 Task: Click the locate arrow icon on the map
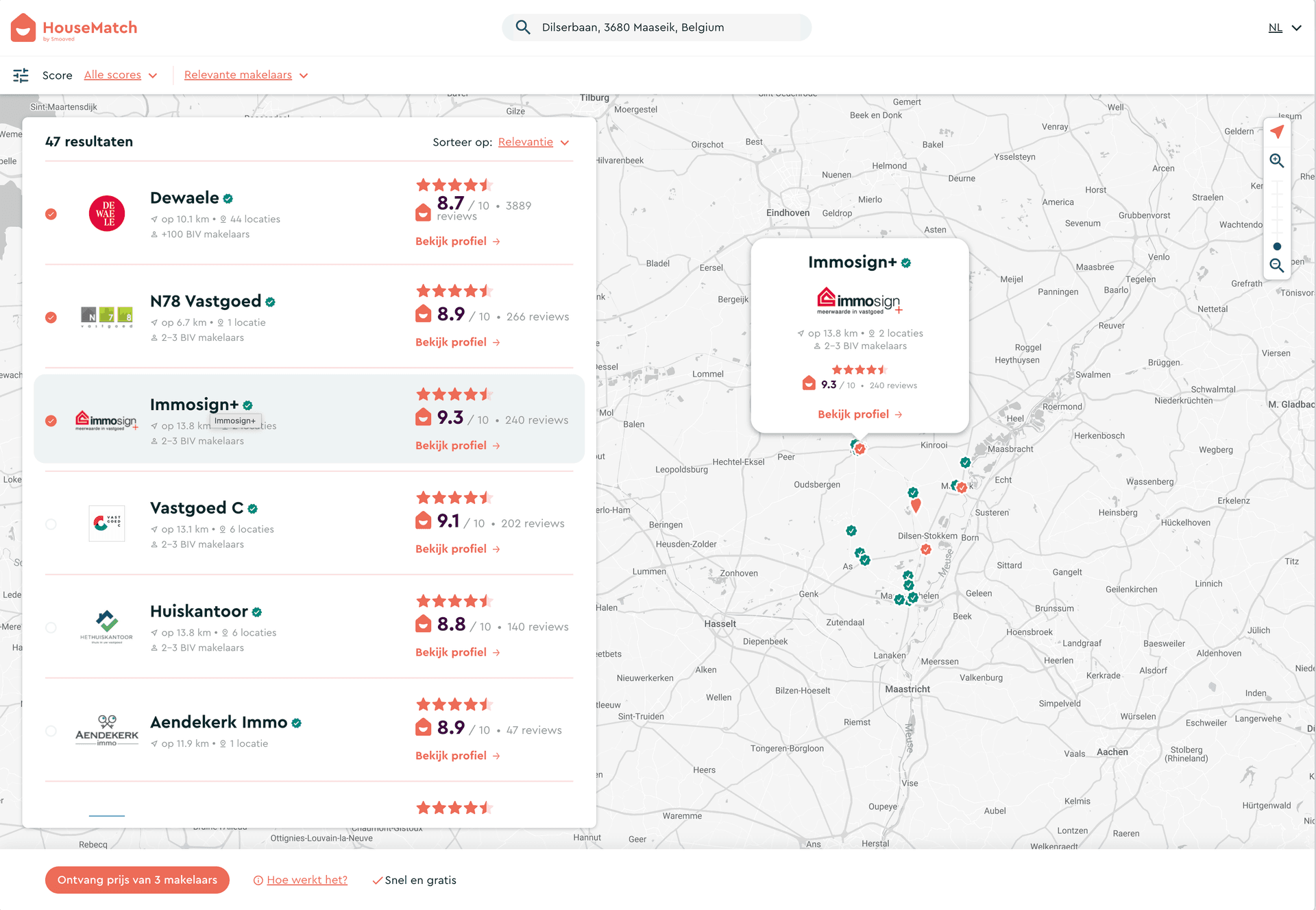coord(1276,132)
